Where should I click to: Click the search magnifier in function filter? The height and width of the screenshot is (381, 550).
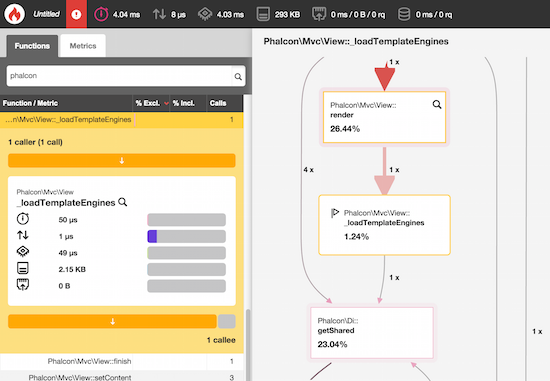click(238, 76)
